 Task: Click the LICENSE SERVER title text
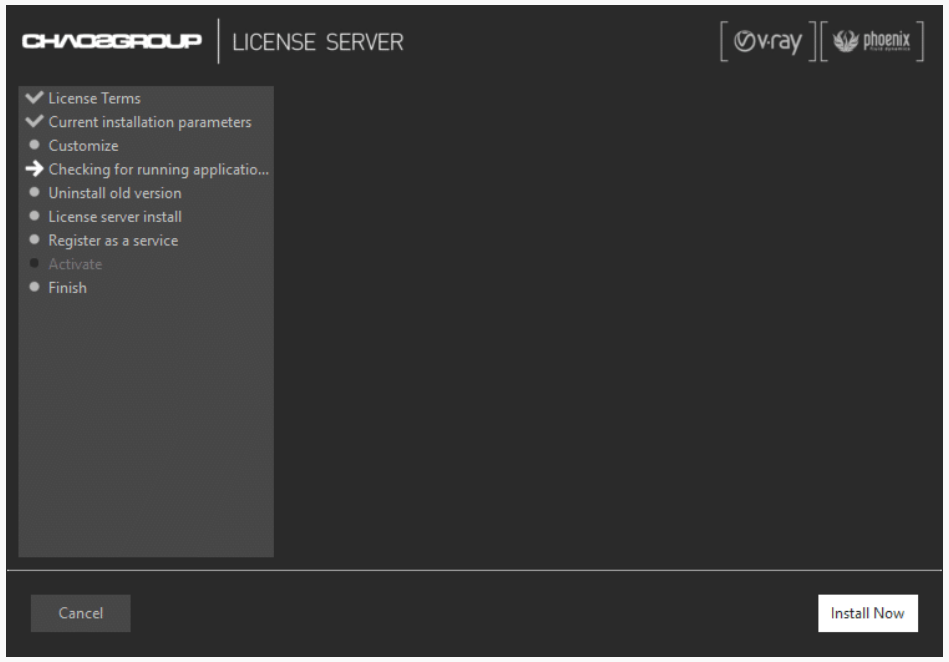pyautogui.click(x=318, y=42)
